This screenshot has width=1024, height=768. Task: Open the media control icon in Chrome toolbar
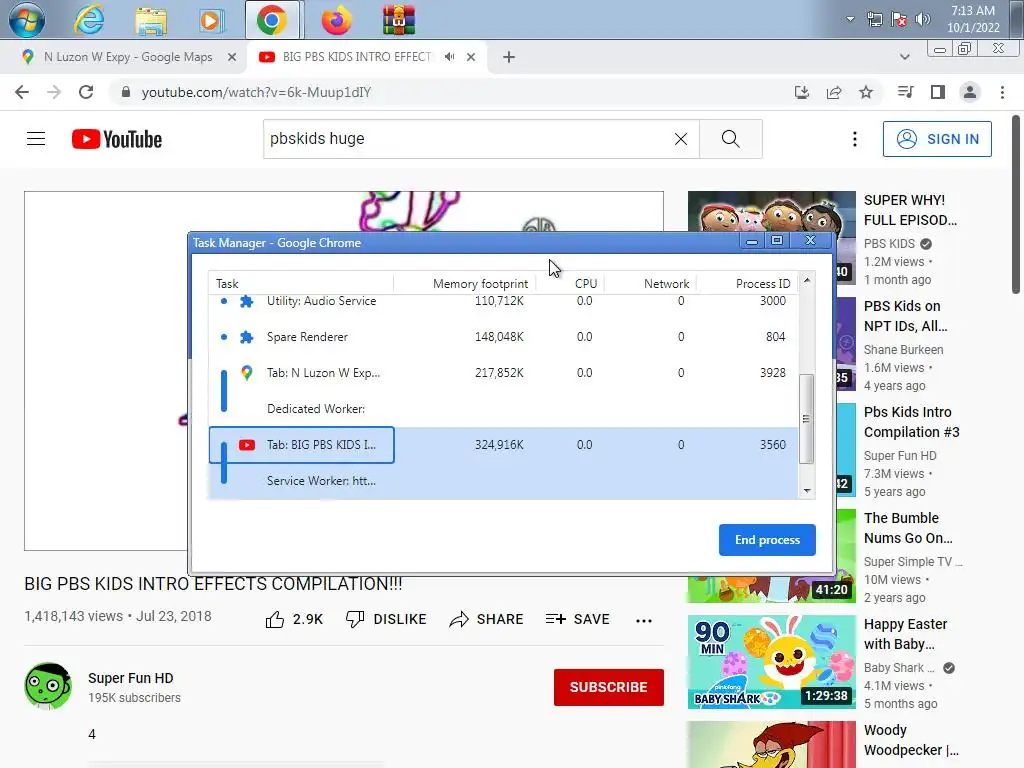(x=905, y=92)
